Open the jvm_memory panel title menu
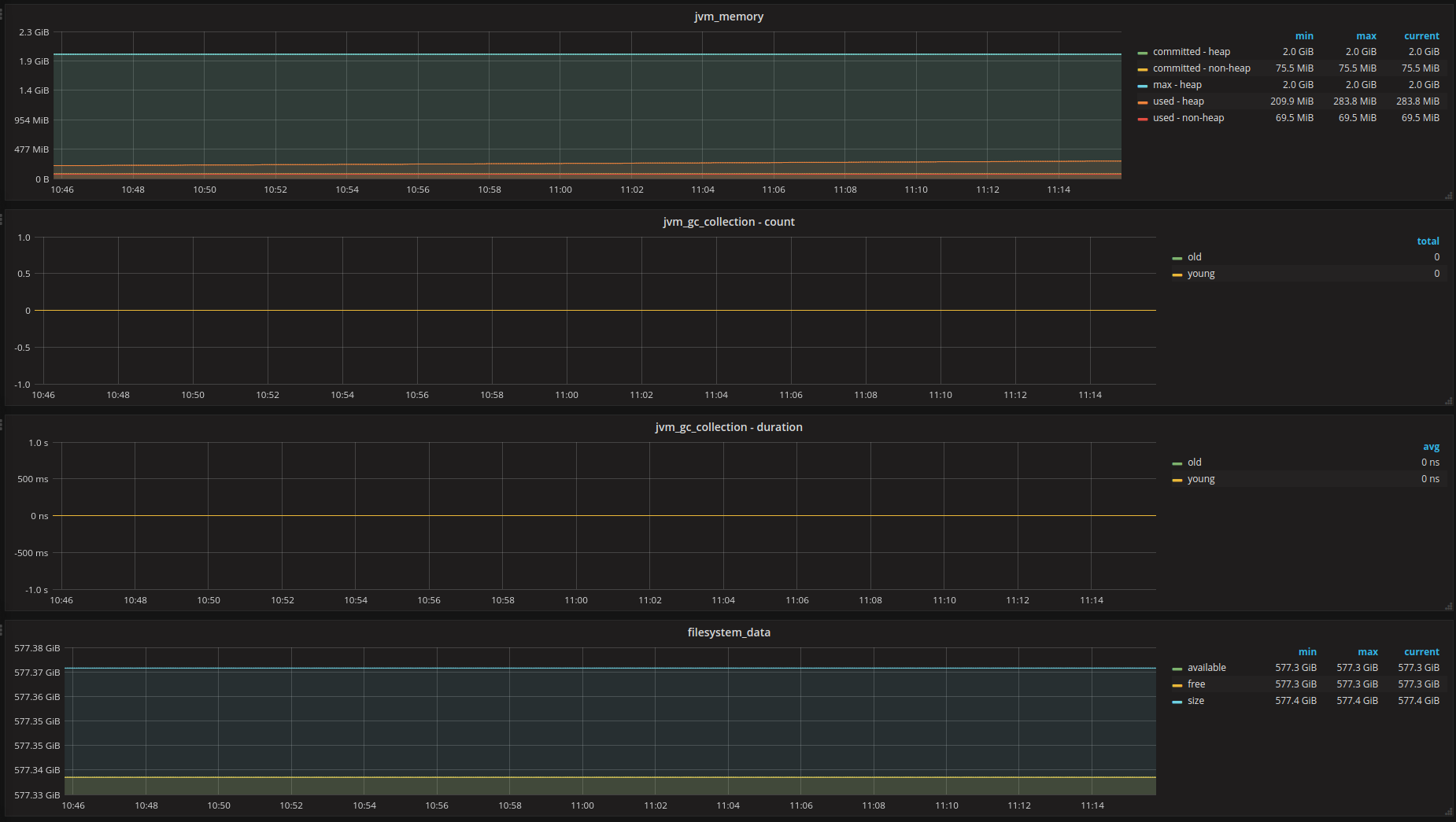The width and height of the screenshot is (1456, 822). [729, 17]
